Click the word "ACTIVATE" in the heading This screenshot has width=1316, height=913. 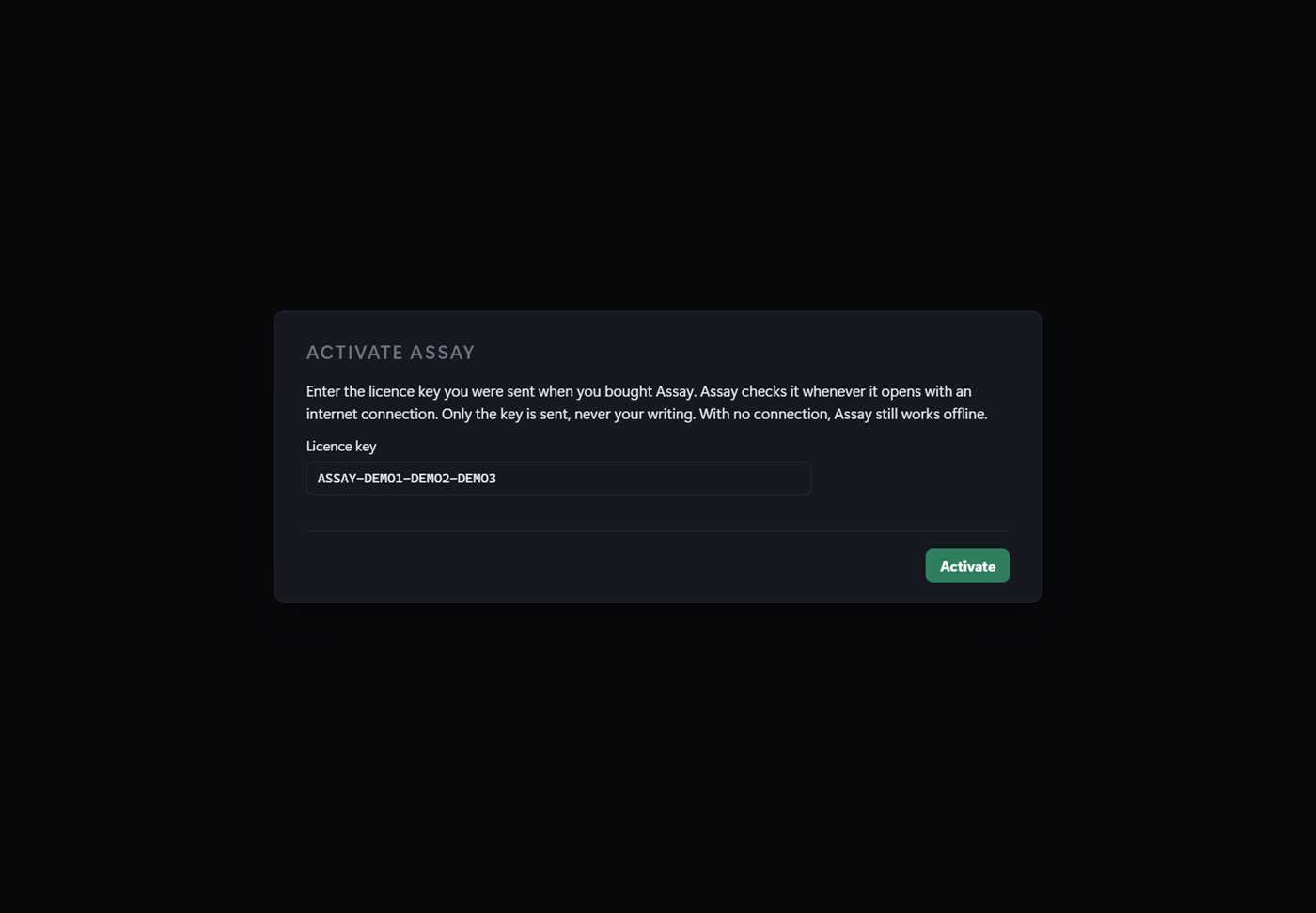click(x=354, y=353)
